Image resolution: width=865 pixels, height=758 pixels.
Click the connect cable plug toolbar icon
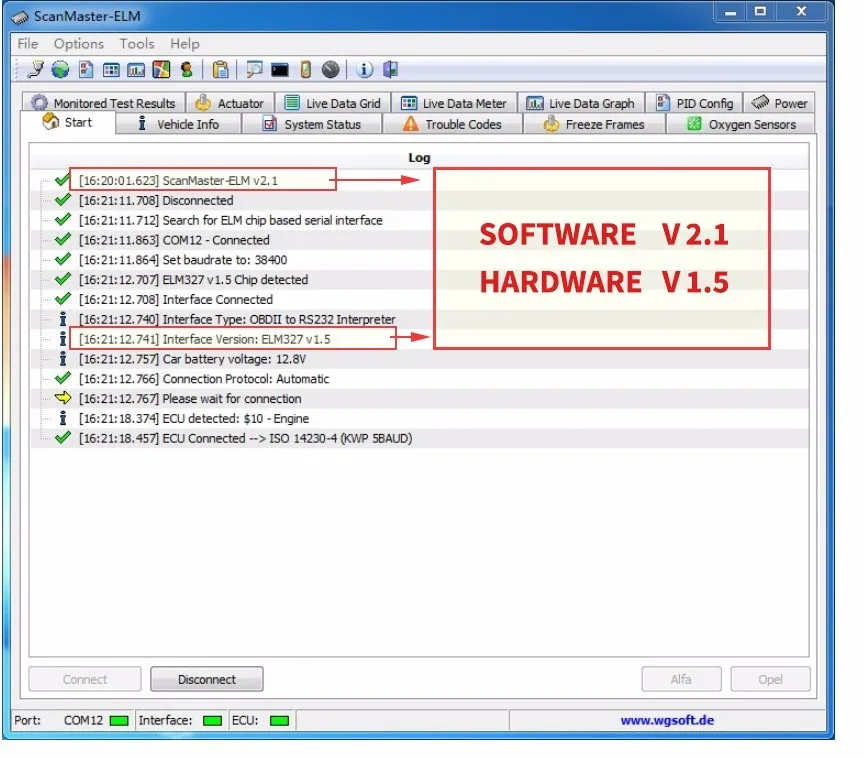(35, 70)
